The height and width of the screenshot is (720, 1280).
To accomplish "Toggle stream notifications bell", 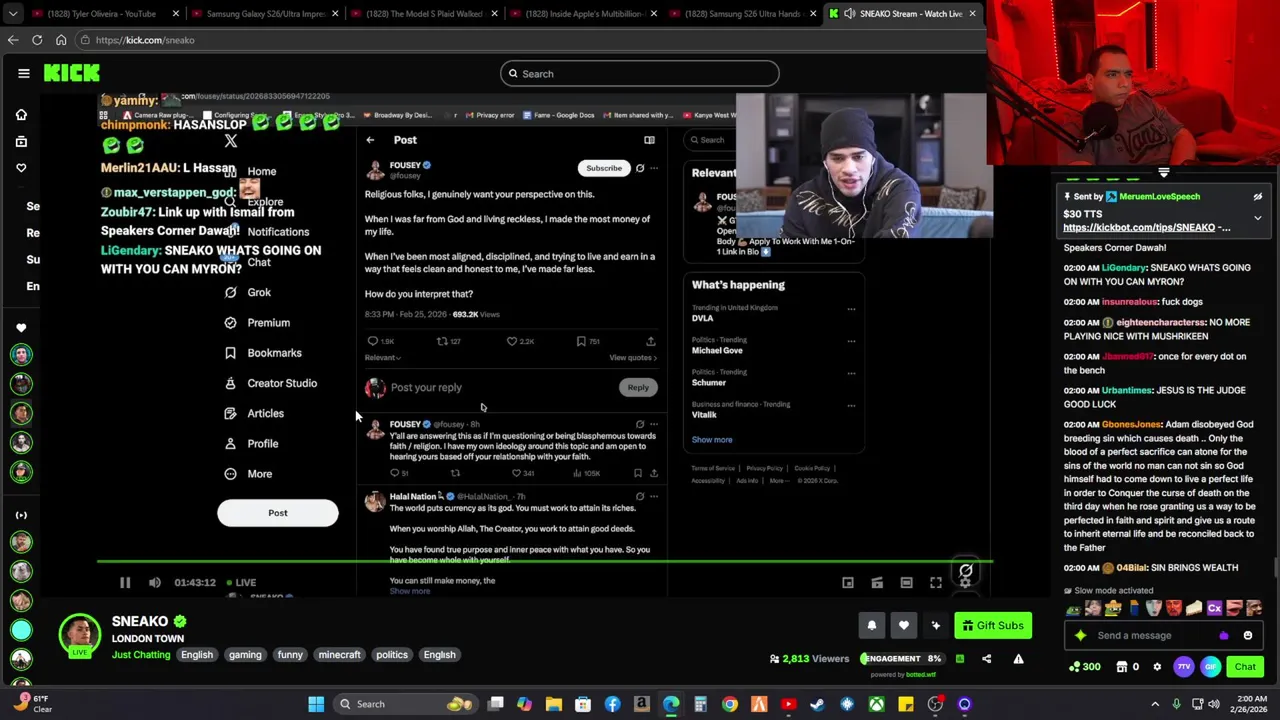I will click(x=872, y=626).
